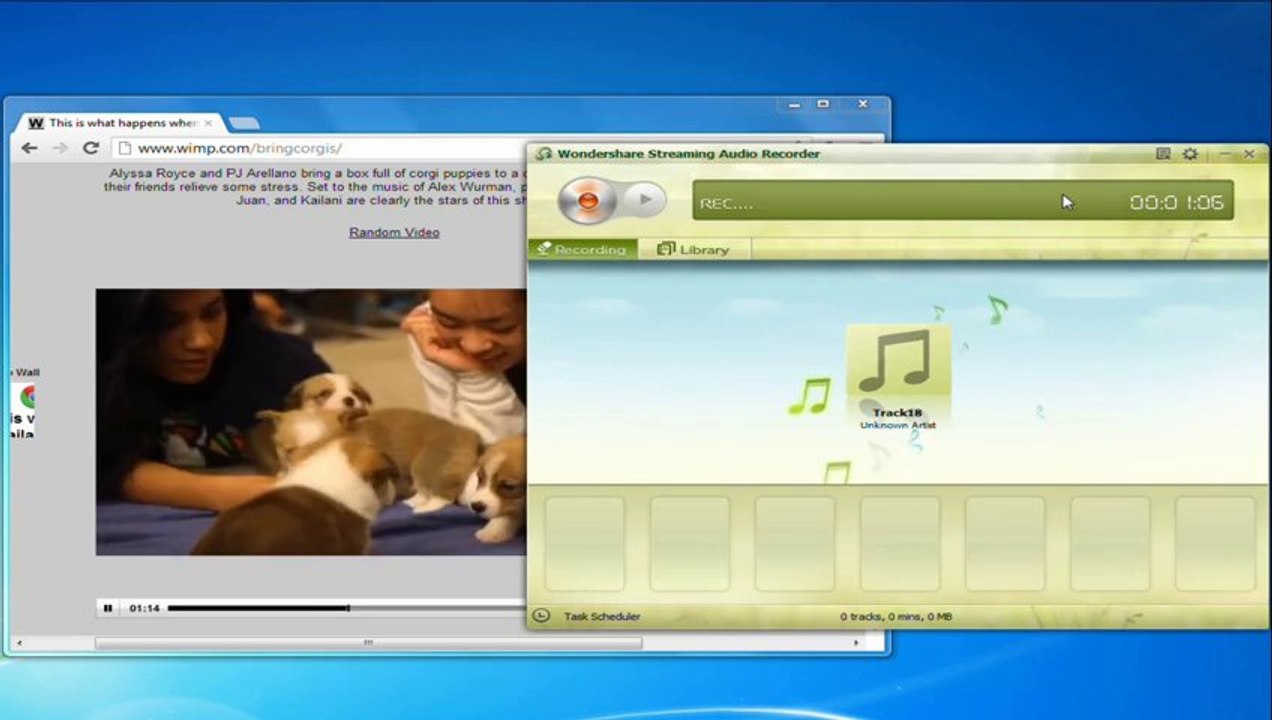Minimize the Chrome window
This screenshot has height=720, width=1272.
[x=792, y=104]
